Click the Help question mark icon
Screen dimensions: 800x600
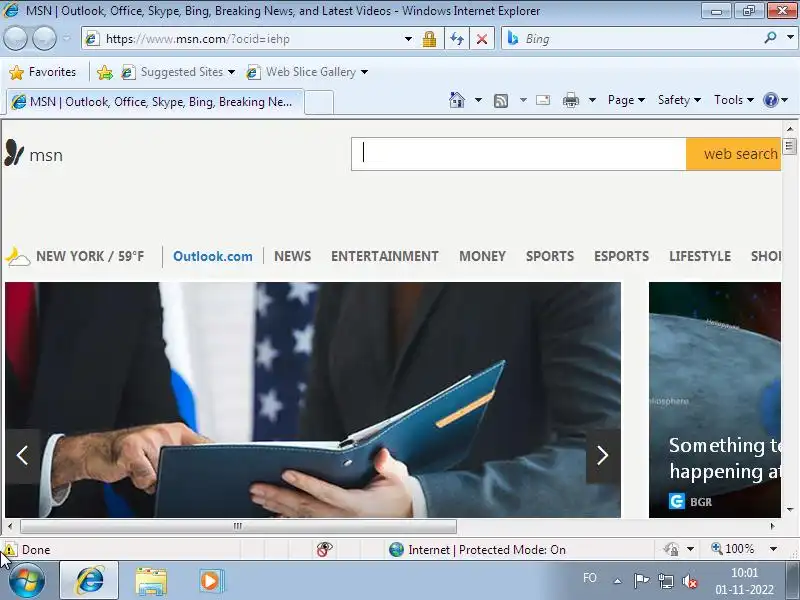[x=770, y=100]
